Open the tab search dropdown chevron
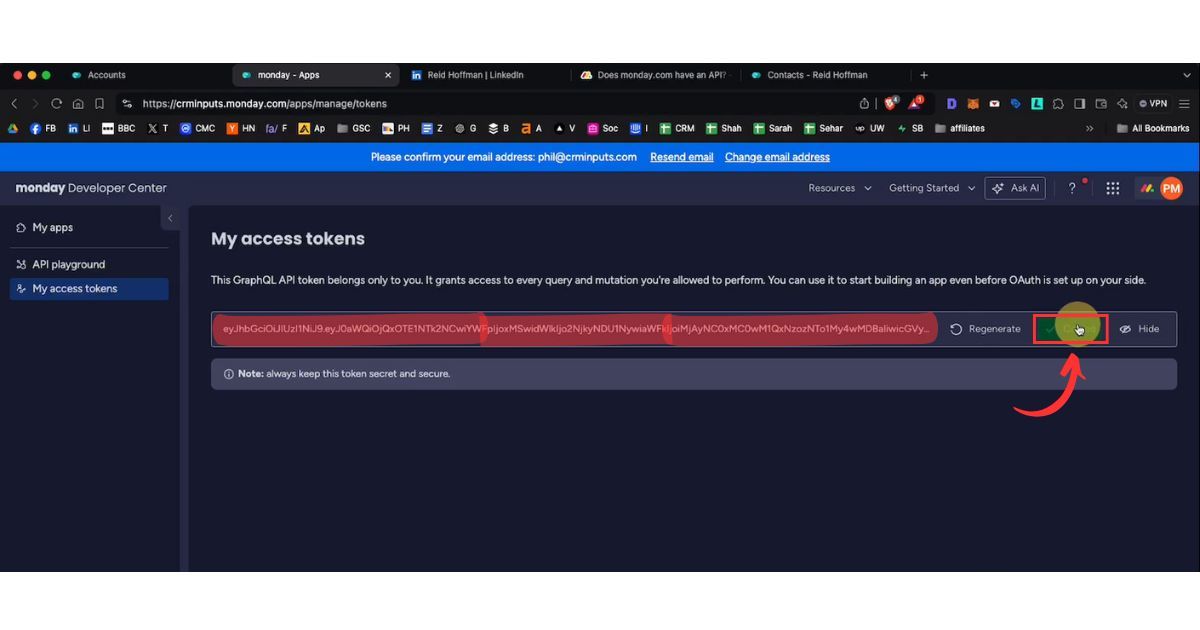Image resolution: width=1200 pixels, height=630 pixels. (1185, 75)
